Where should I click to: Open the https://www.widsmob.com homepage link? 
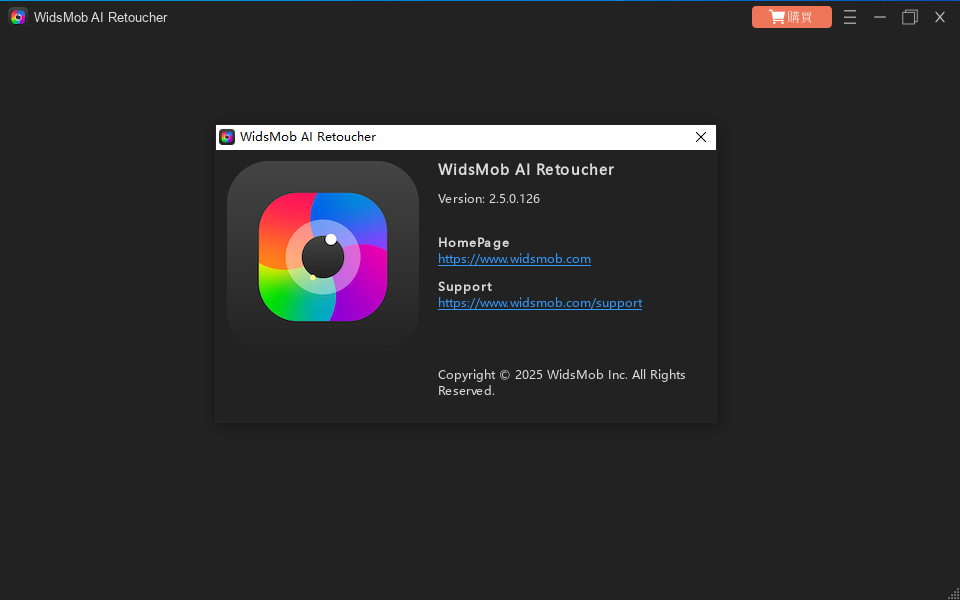[x=514, y=259]
